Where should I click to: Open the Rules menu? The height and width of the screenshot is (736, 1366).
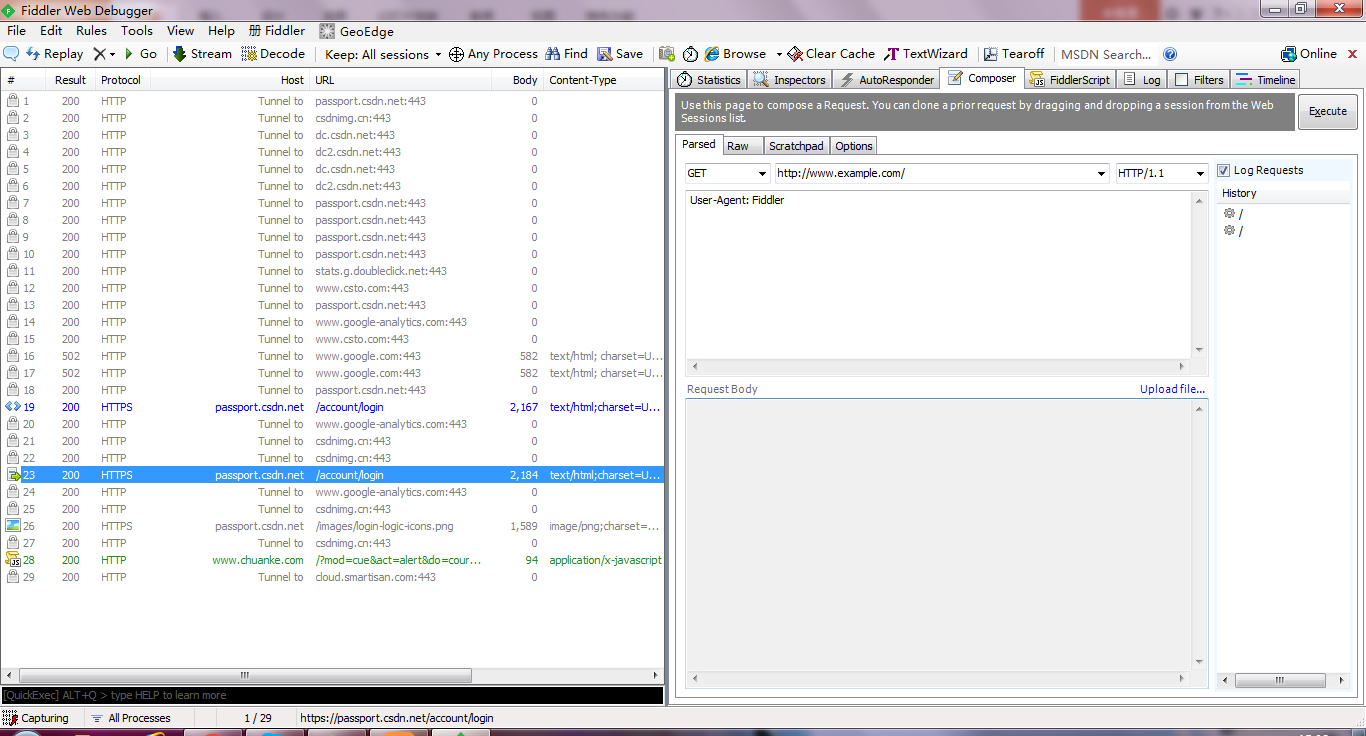coord(91,31)
